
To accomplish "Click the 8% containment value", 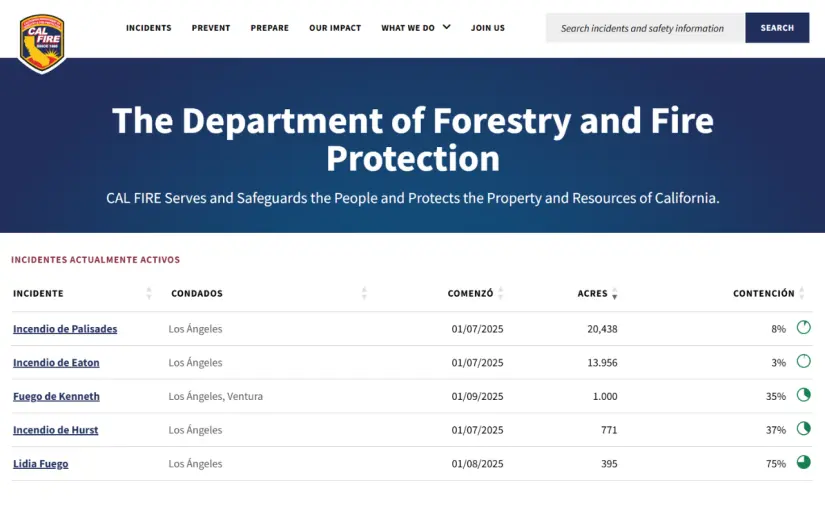I will point(779,329).
